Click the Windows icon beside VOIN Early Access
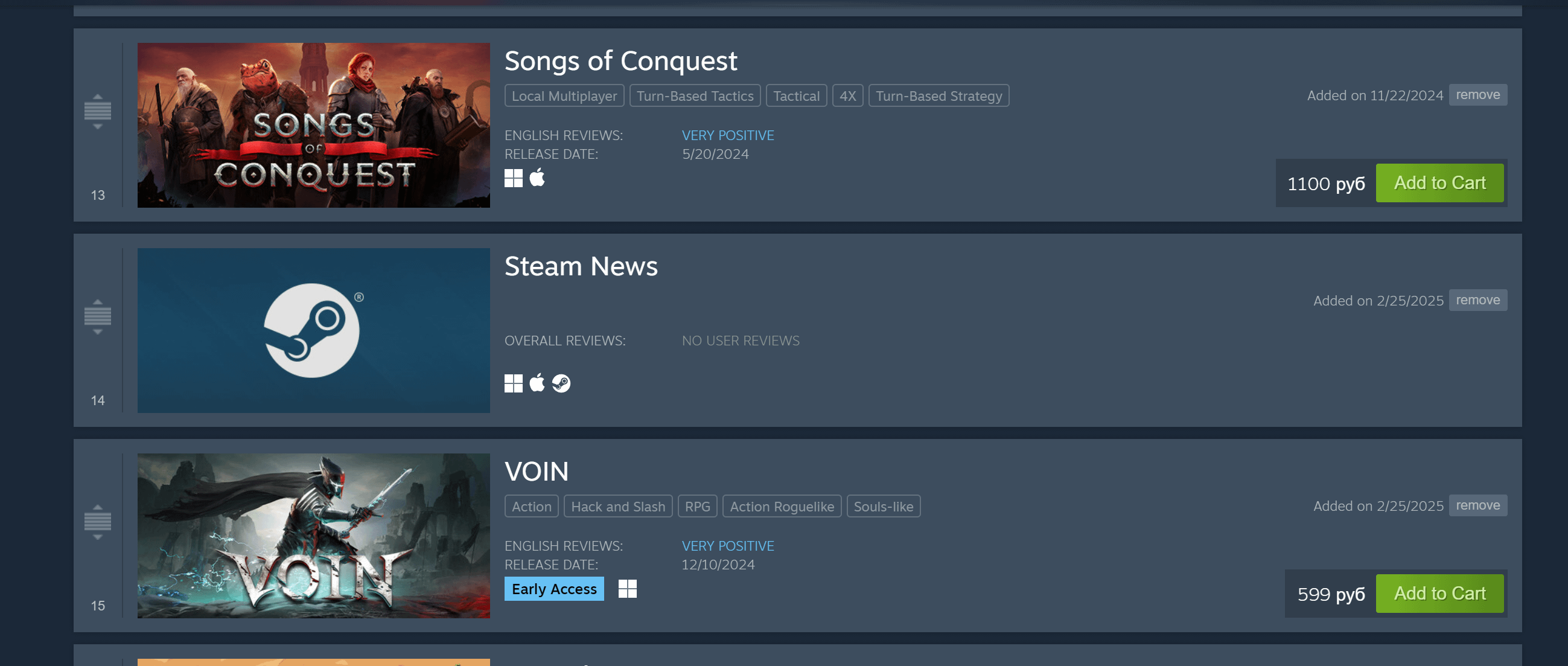Screen dimensions: 1568x666 (627, 589)
